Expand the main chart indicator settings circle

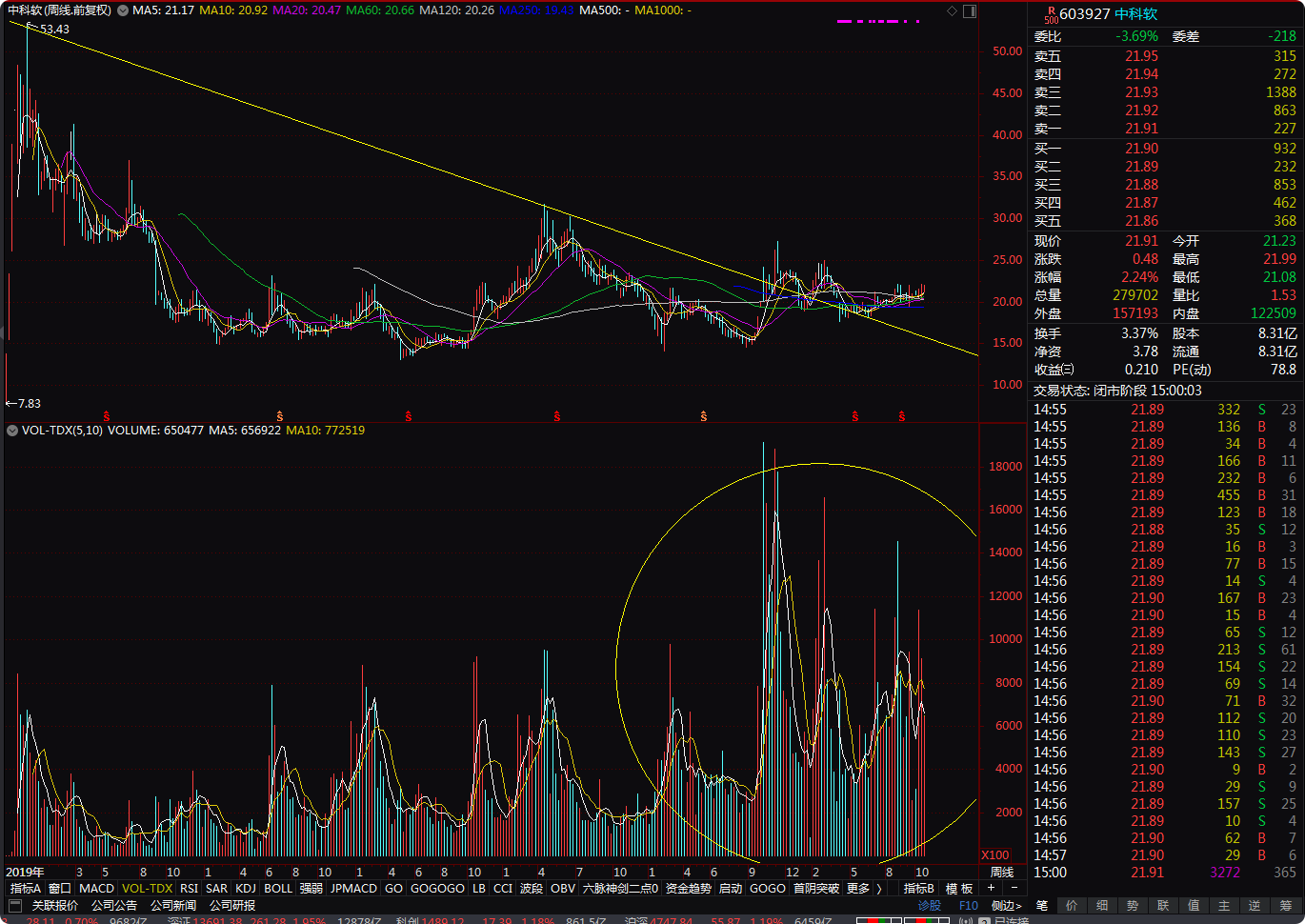tap(122, 10)
